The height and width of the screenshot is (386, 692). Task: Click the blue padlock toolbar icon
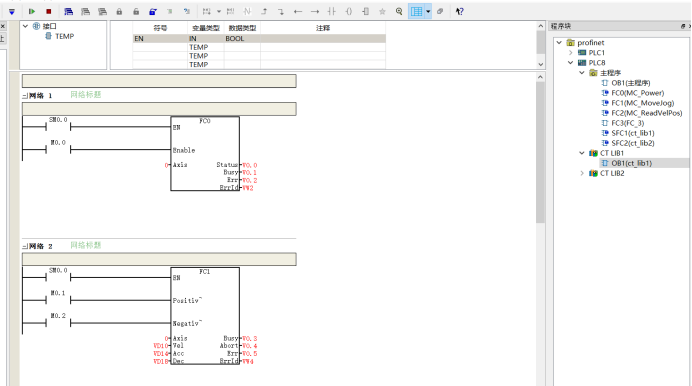(x=153, y=11)
